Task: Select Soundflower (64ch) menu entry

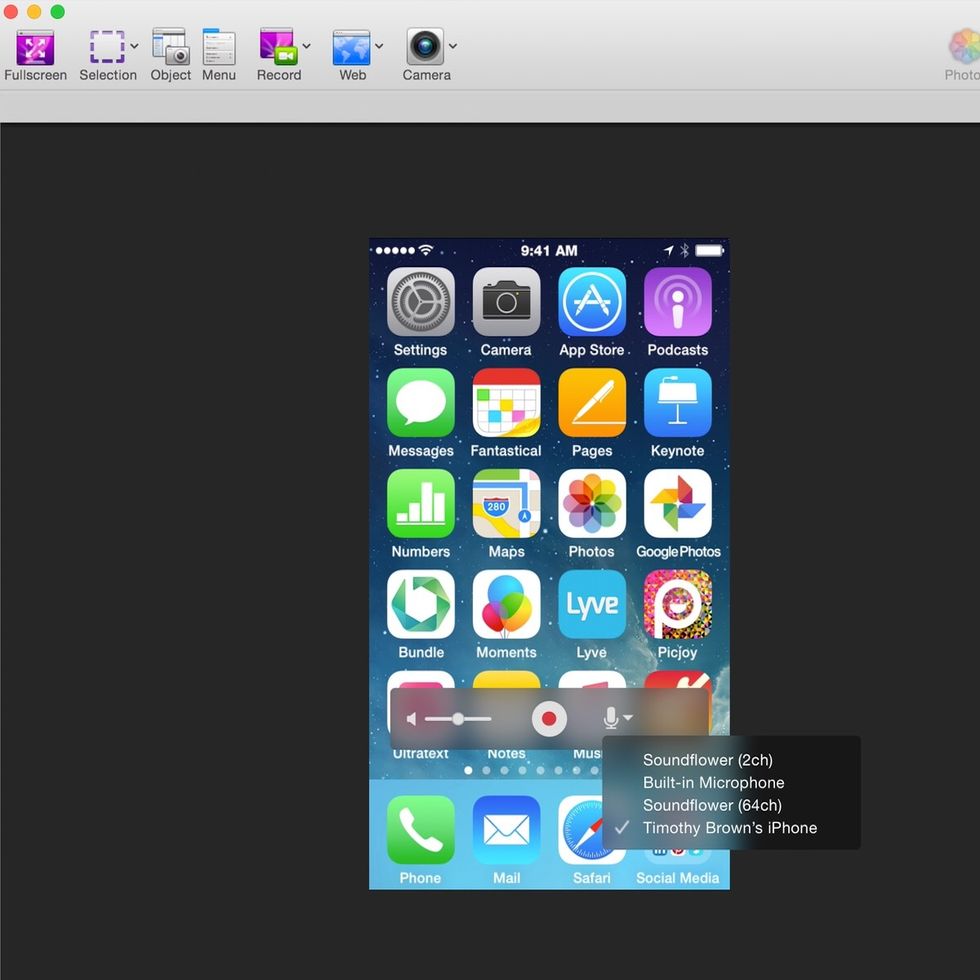Action: (712, 805)
